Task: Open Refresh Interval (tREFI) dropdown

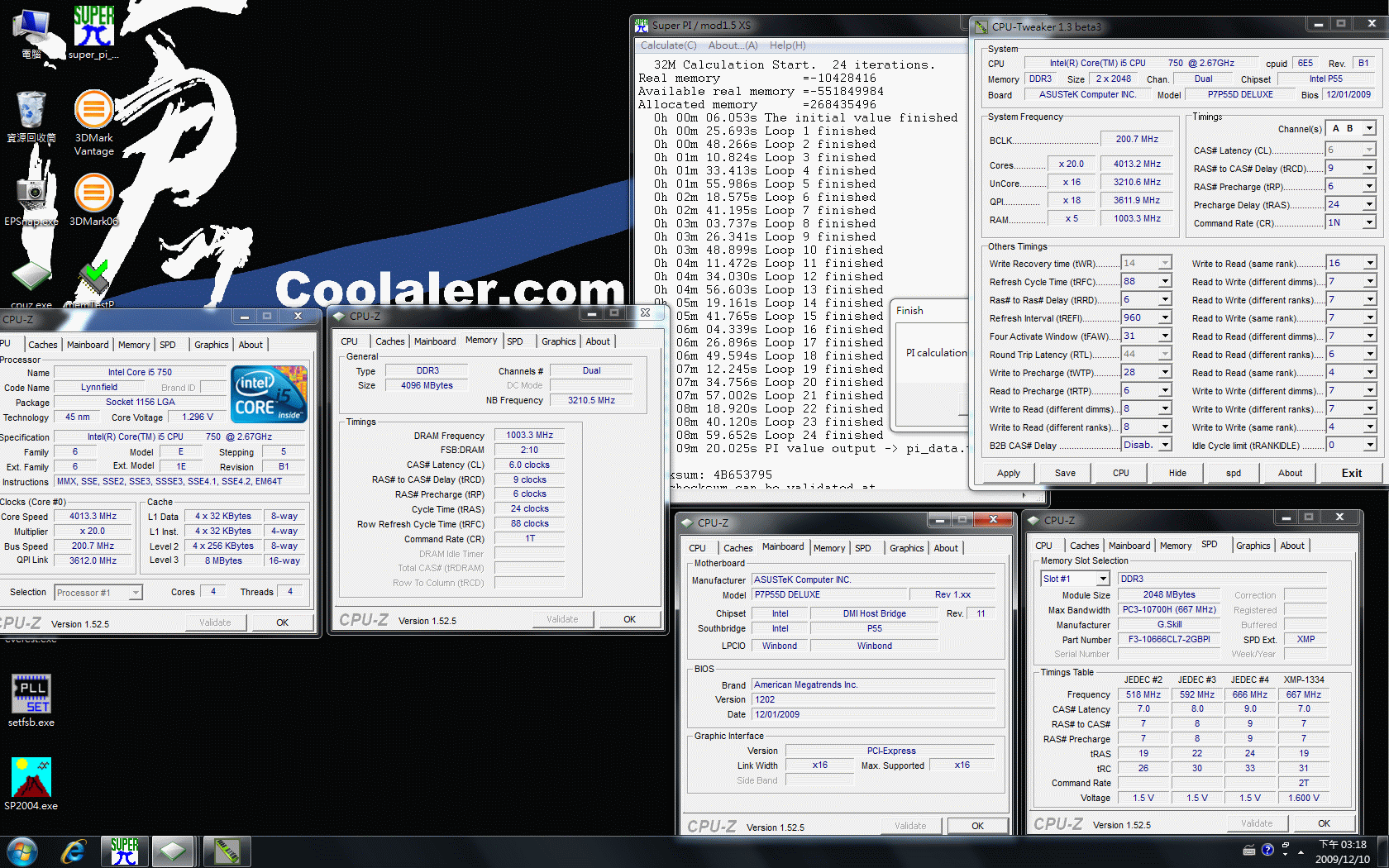Action: pos(1165,318)
